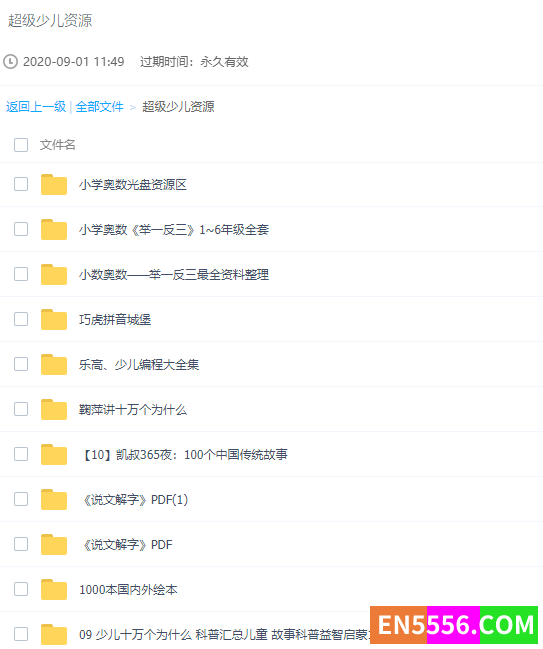Navigate to 全部文件 breadcrumb
This screenshot has height=649, width=543.
[x=99, y=107]
